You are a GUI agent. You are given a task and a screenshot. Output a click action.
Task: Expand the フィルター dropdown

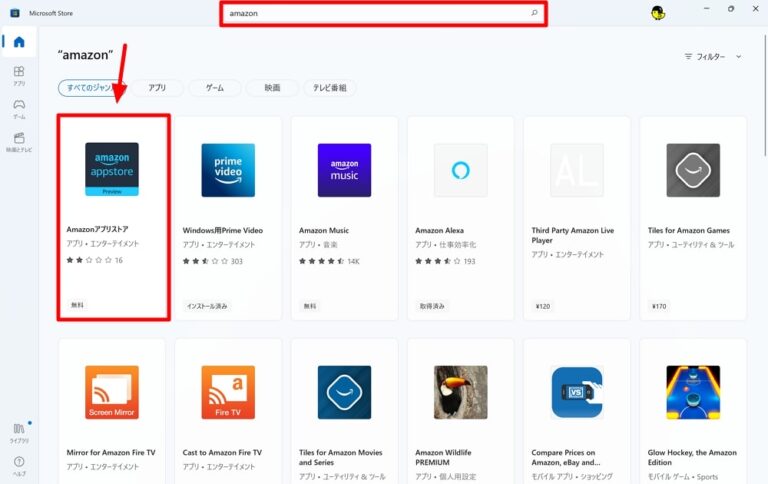tap(713, 57)
